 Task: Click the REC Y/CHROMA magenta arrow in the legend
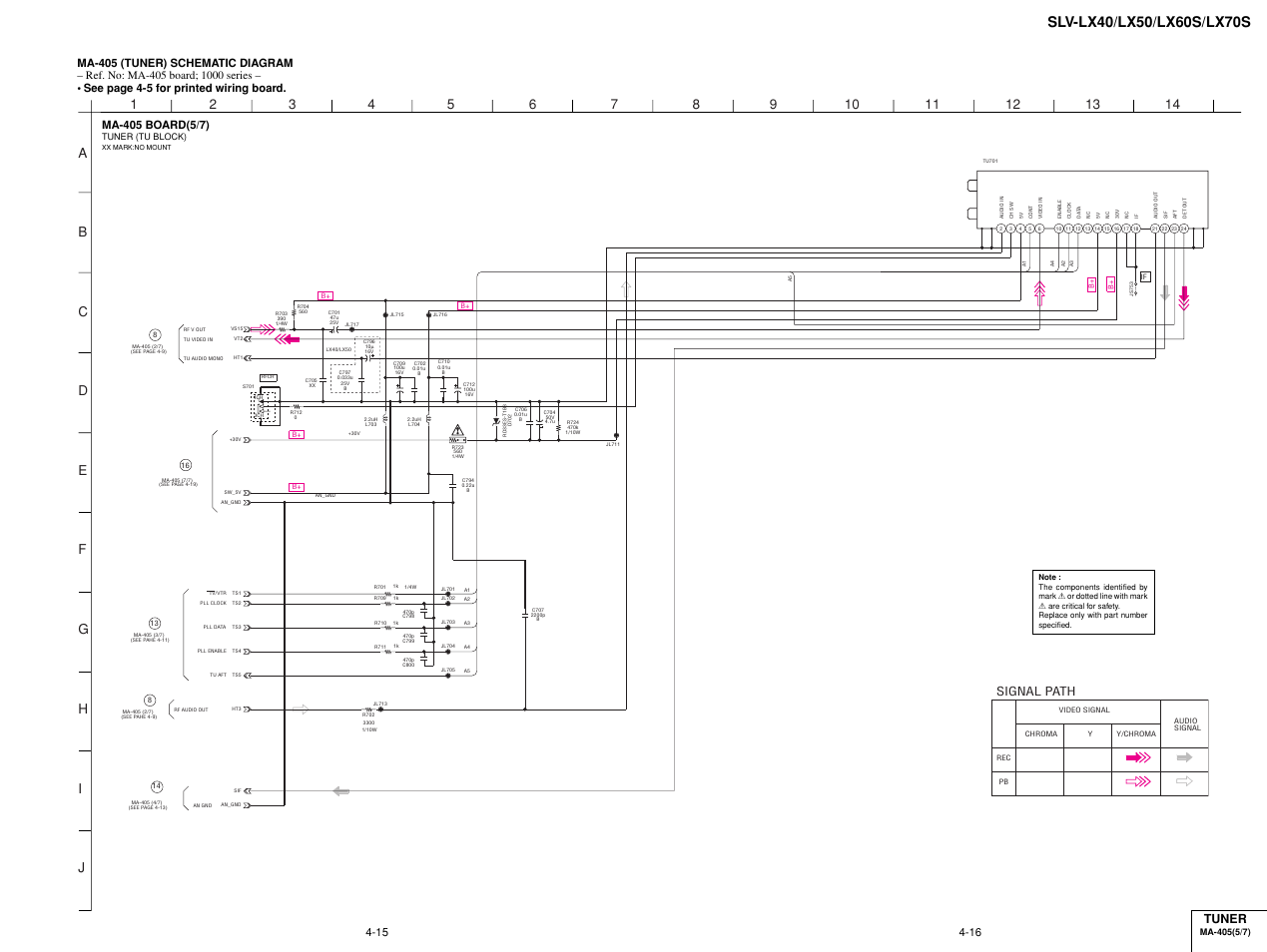1137,758
